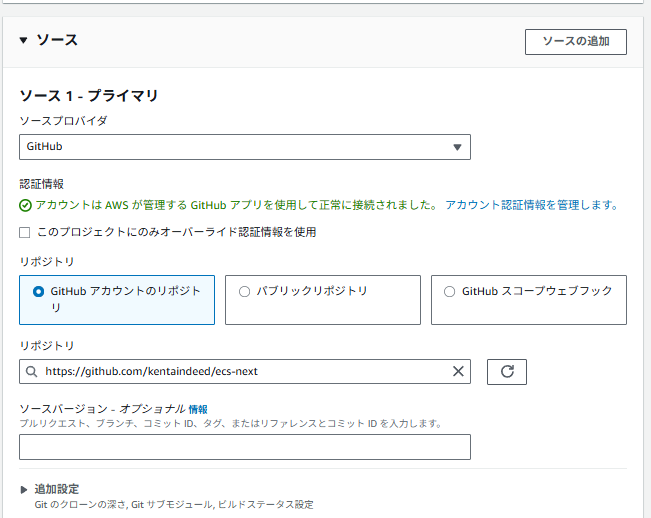The image size is (651, 518).
Task: Click the green connection success check icon
Action: click(26, 205)
